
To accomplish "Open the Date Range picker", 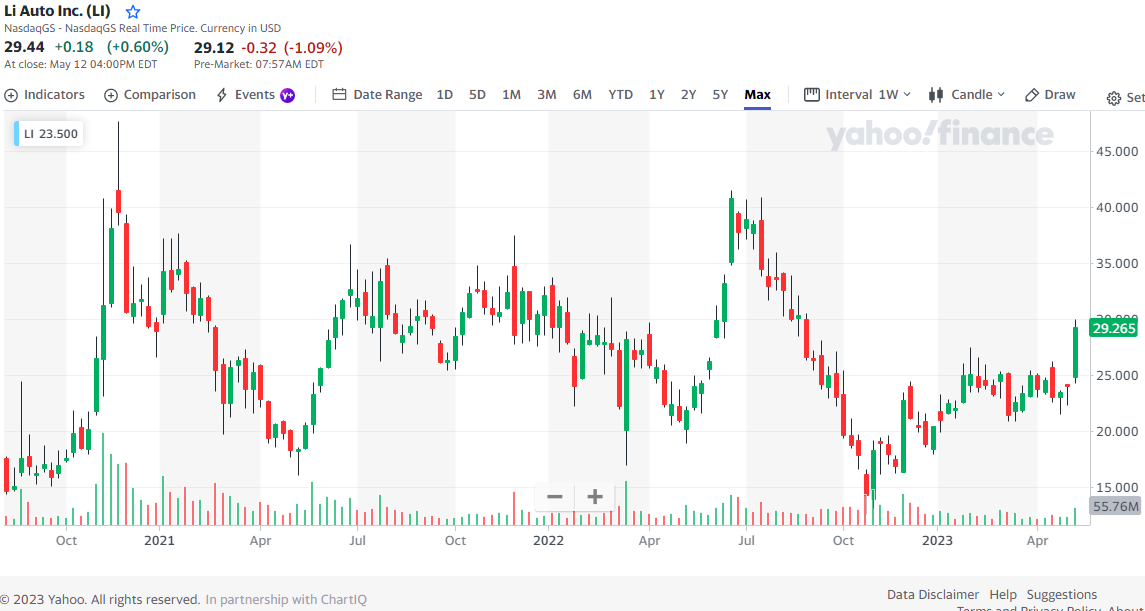I will (378, 95).
